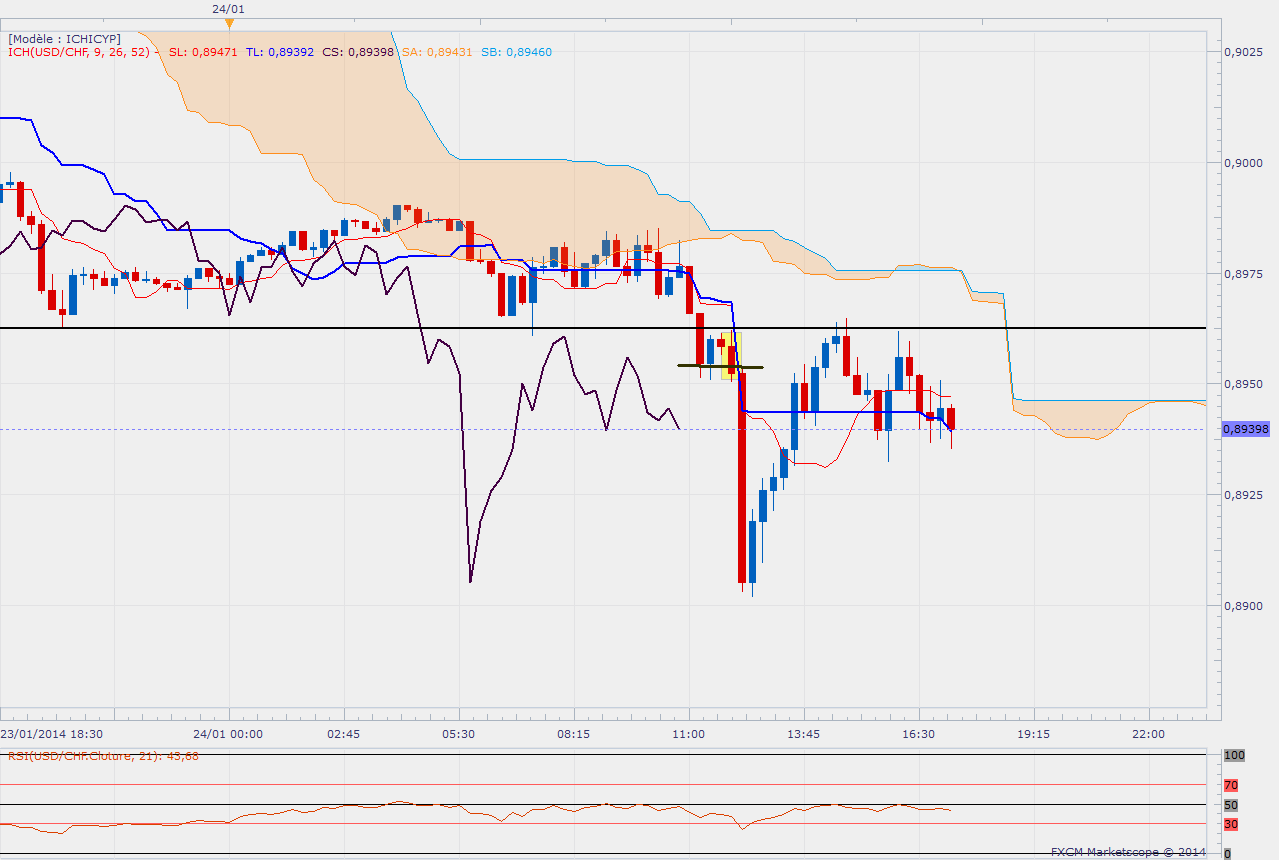This screenshot has height=860, width=1279.
Task: Click the 16:30 time axis label
Action: click(x=919, y=734)
